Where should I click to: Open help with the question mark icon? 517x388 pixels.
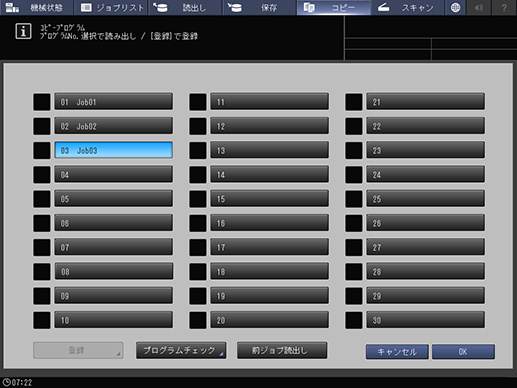(x=504, y=7)
